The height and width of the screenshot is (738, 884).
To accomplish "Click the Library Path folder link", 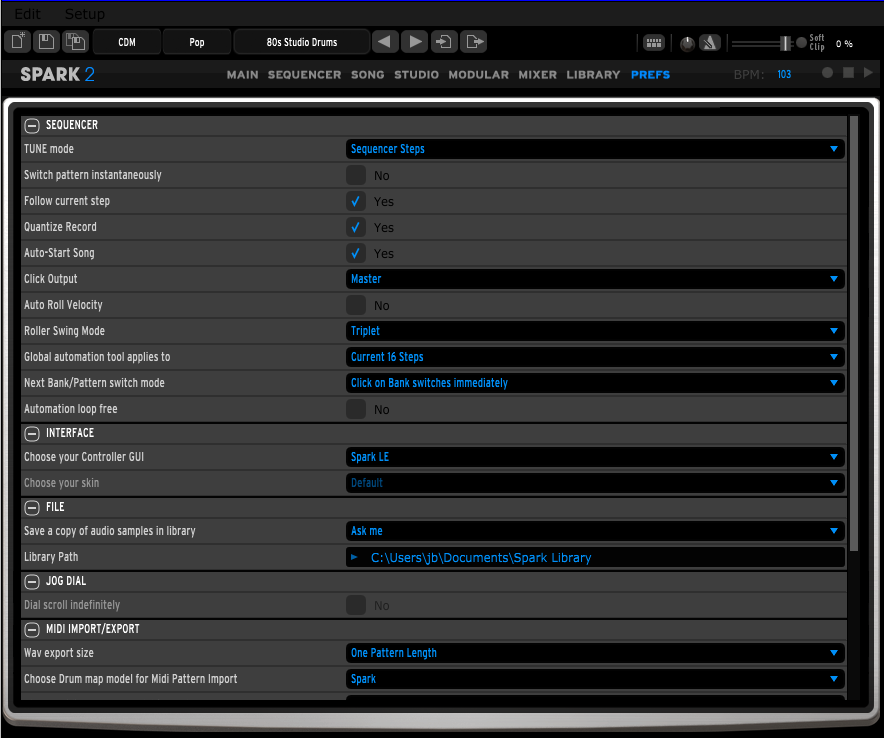I will [x=480, y=557].
